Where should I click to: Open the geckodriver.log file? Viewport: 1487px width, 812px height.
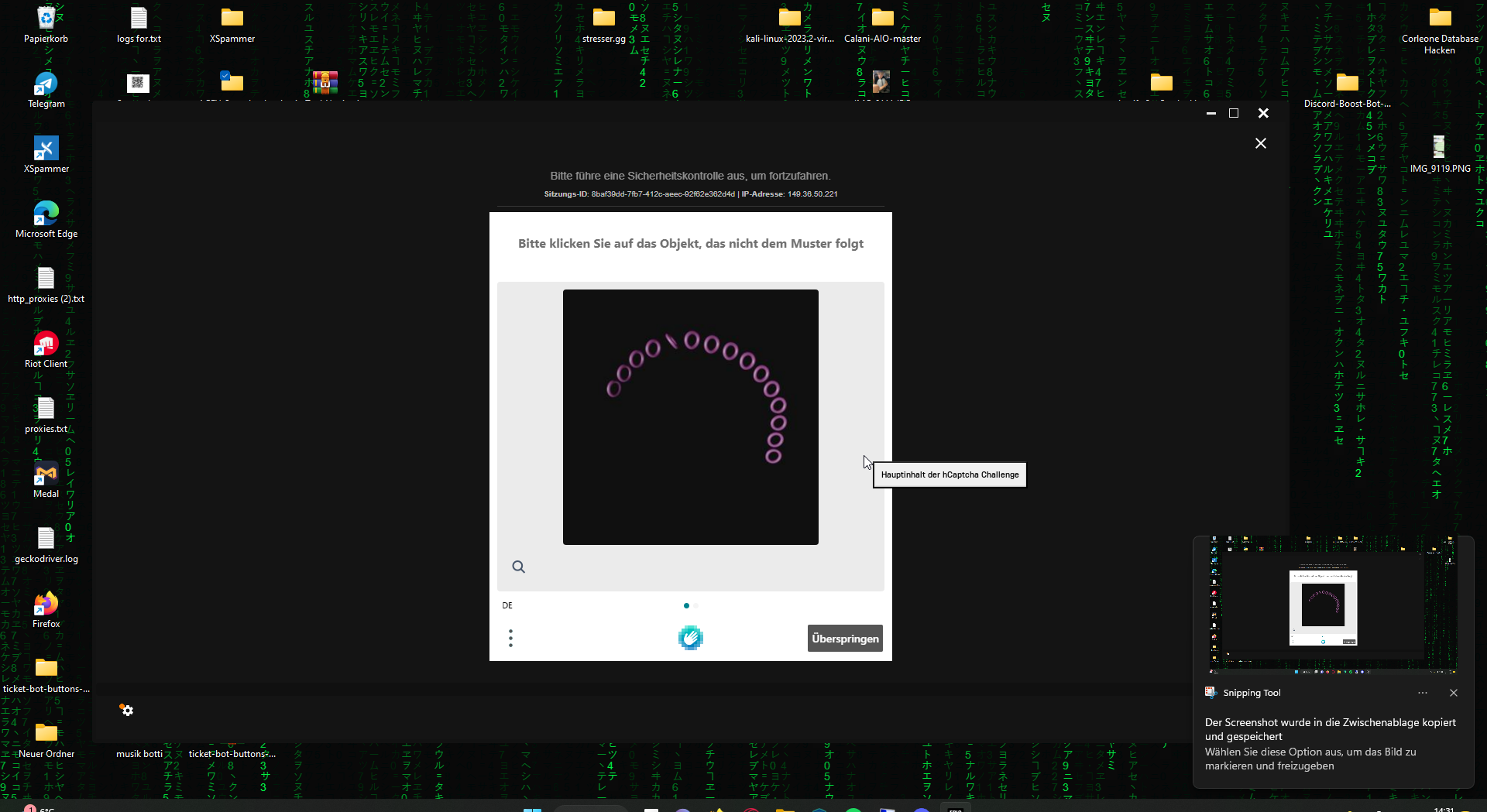[46, 540]
